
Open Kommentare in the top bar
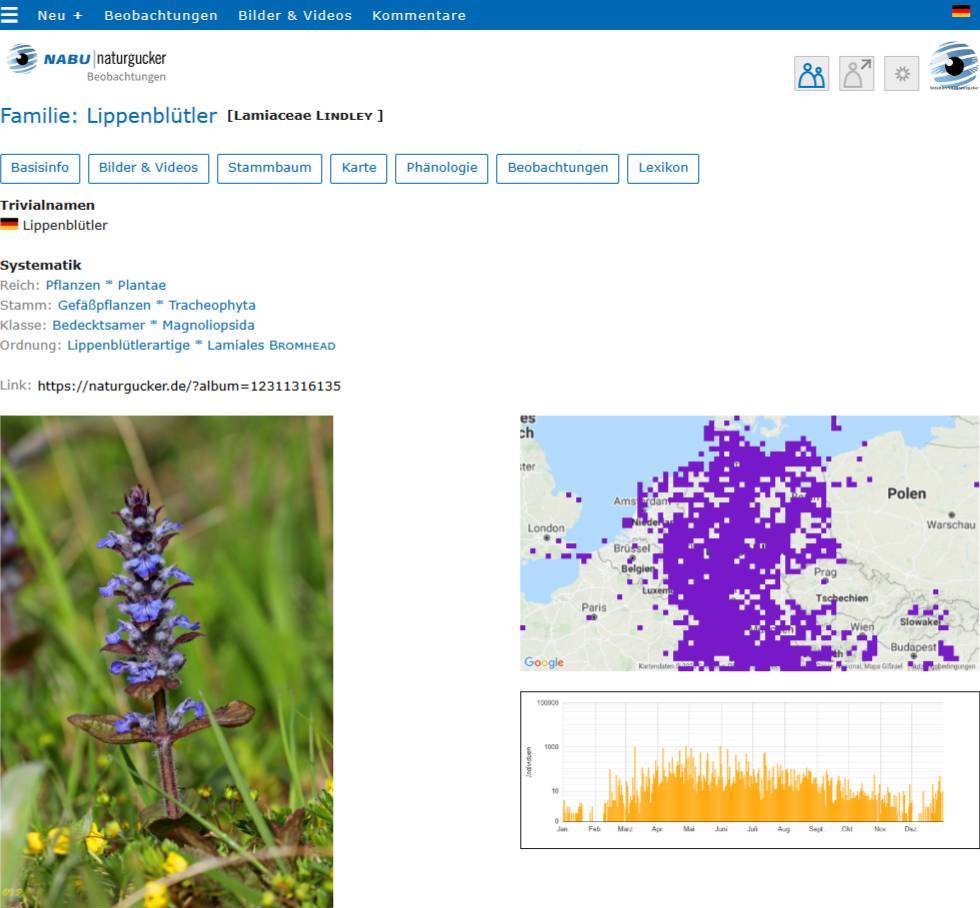(419, 15)
